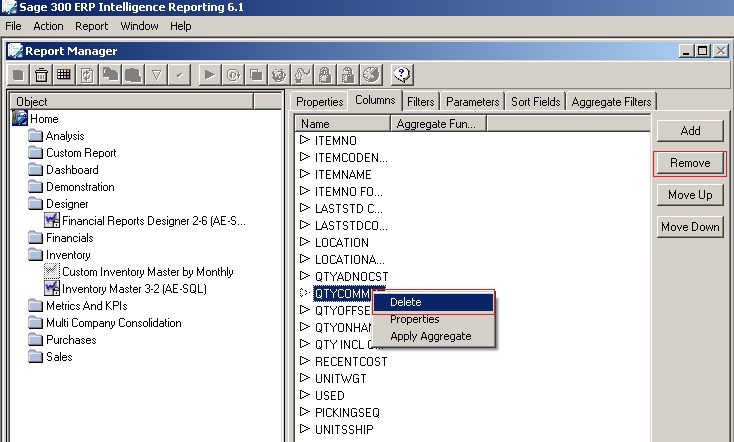The width and height of the screenshot is (734, 442).
Task: Switch to the Parameters tab
Action: tap(472, 102)
